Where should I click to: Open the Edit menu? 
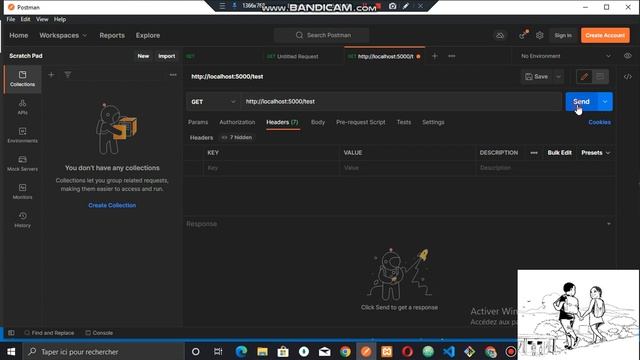pos(25,19)
